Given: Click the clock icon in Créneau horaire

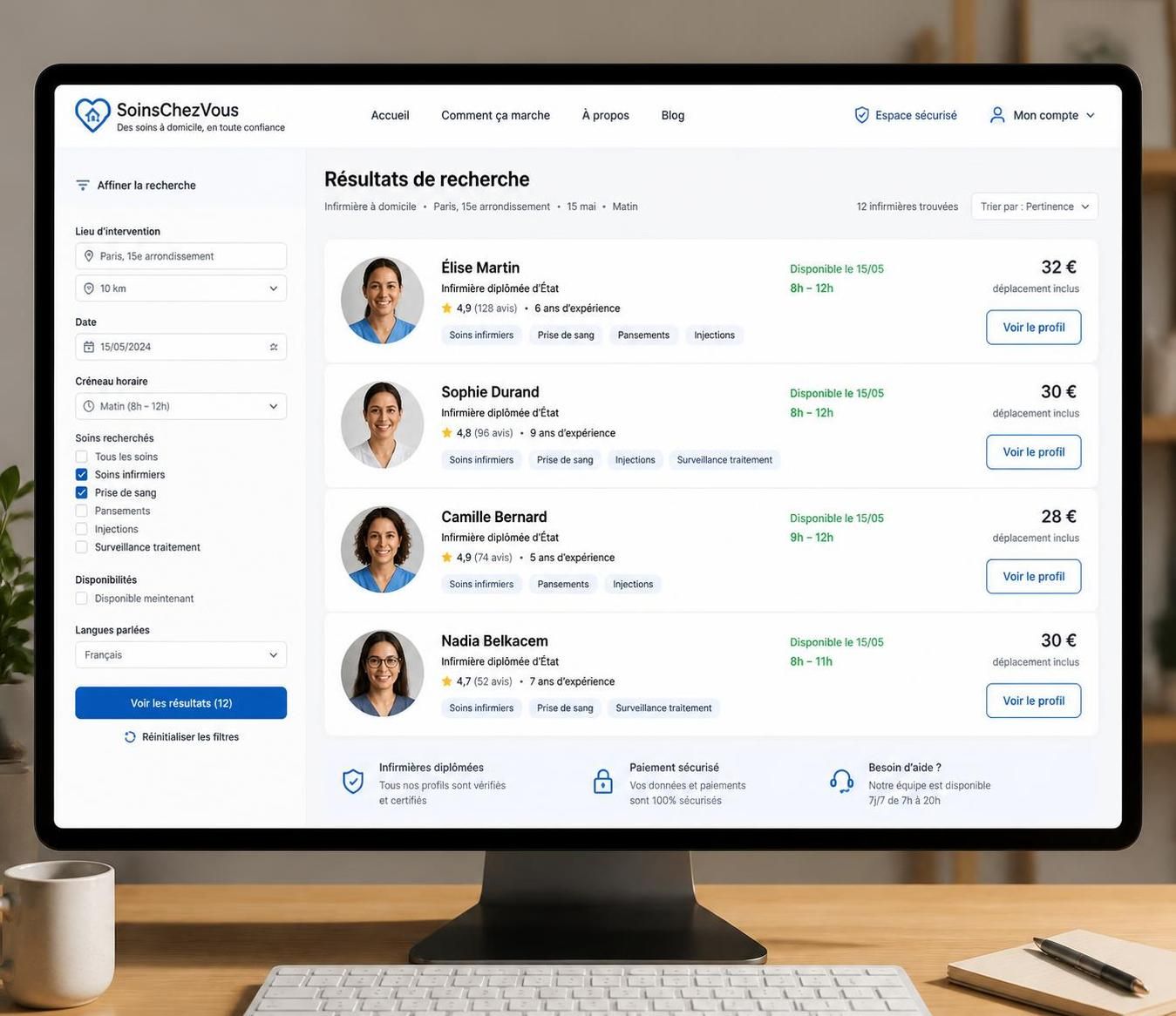Looking at the screenshot, I should tap(88, 406).
